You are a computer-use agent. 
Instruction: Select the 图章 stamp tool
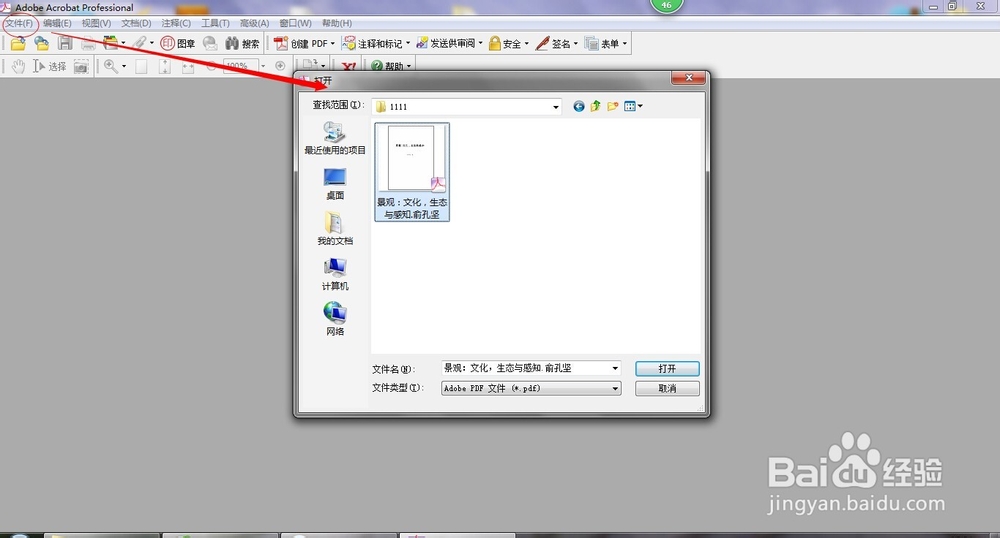177,43
